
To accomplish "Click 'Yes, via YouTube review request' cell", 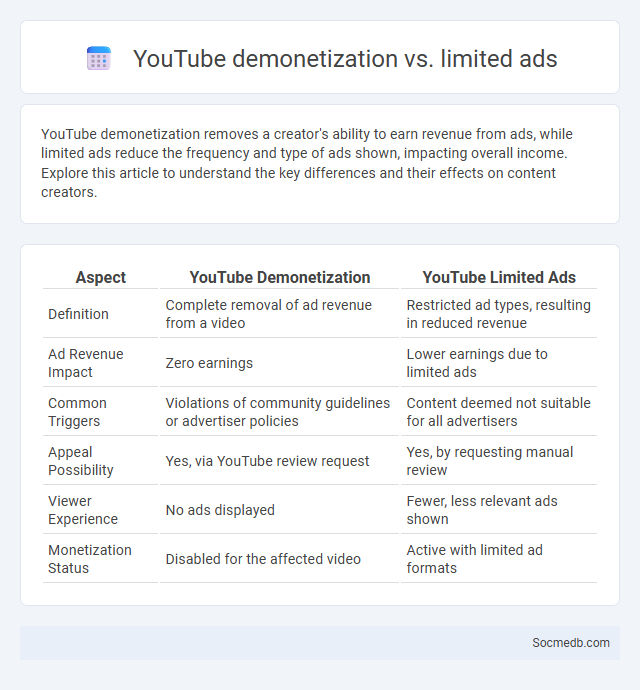I will (267, 461).
